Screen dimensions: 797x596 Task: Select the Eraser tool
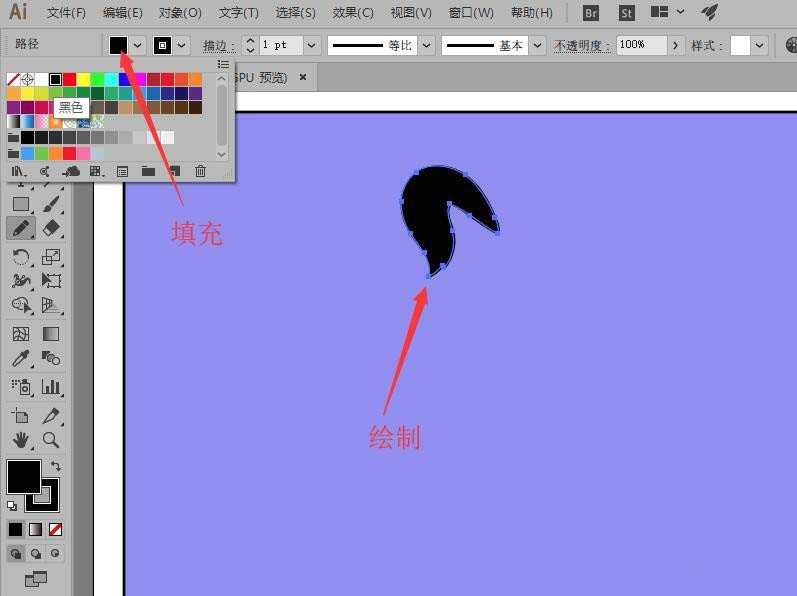(x=51, y=228)
